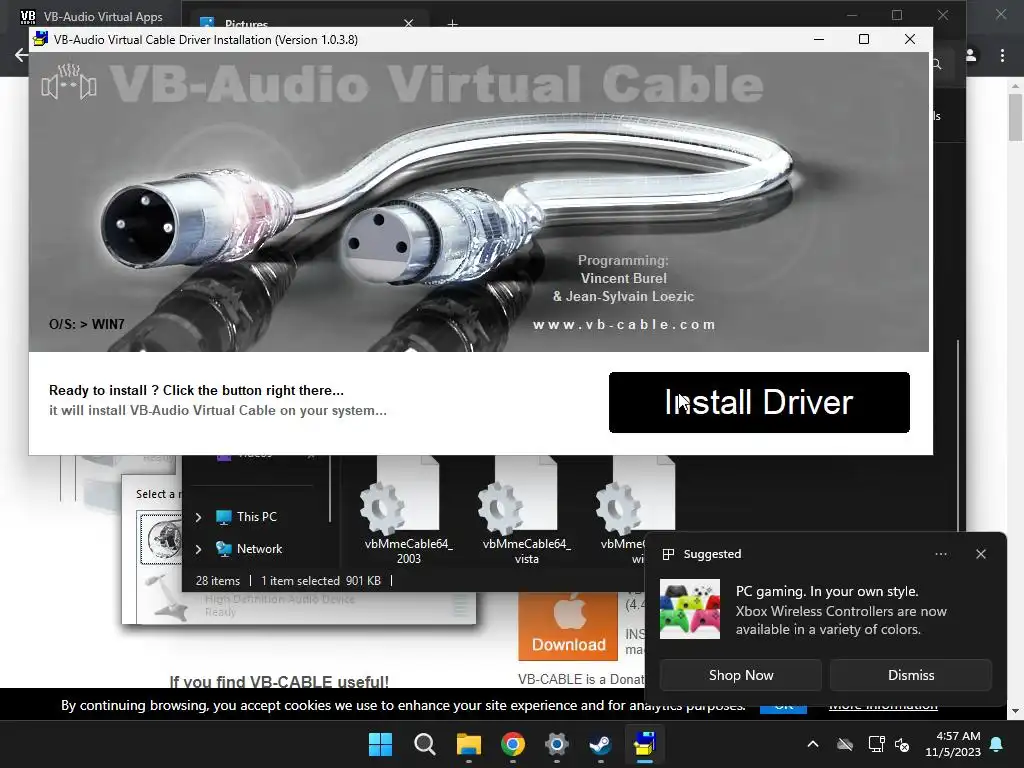Open www.vb-cable.com link in installer banner
This screenshot has width=1024, height=768.
624,325
